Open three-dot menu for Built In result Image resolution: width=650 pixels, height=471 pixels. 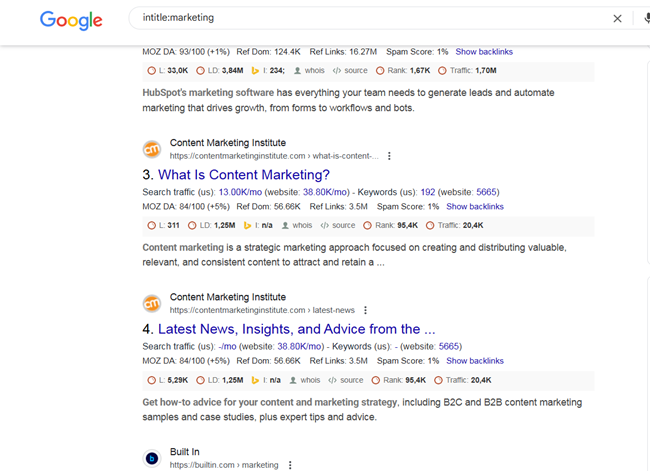tap(290, 465)
